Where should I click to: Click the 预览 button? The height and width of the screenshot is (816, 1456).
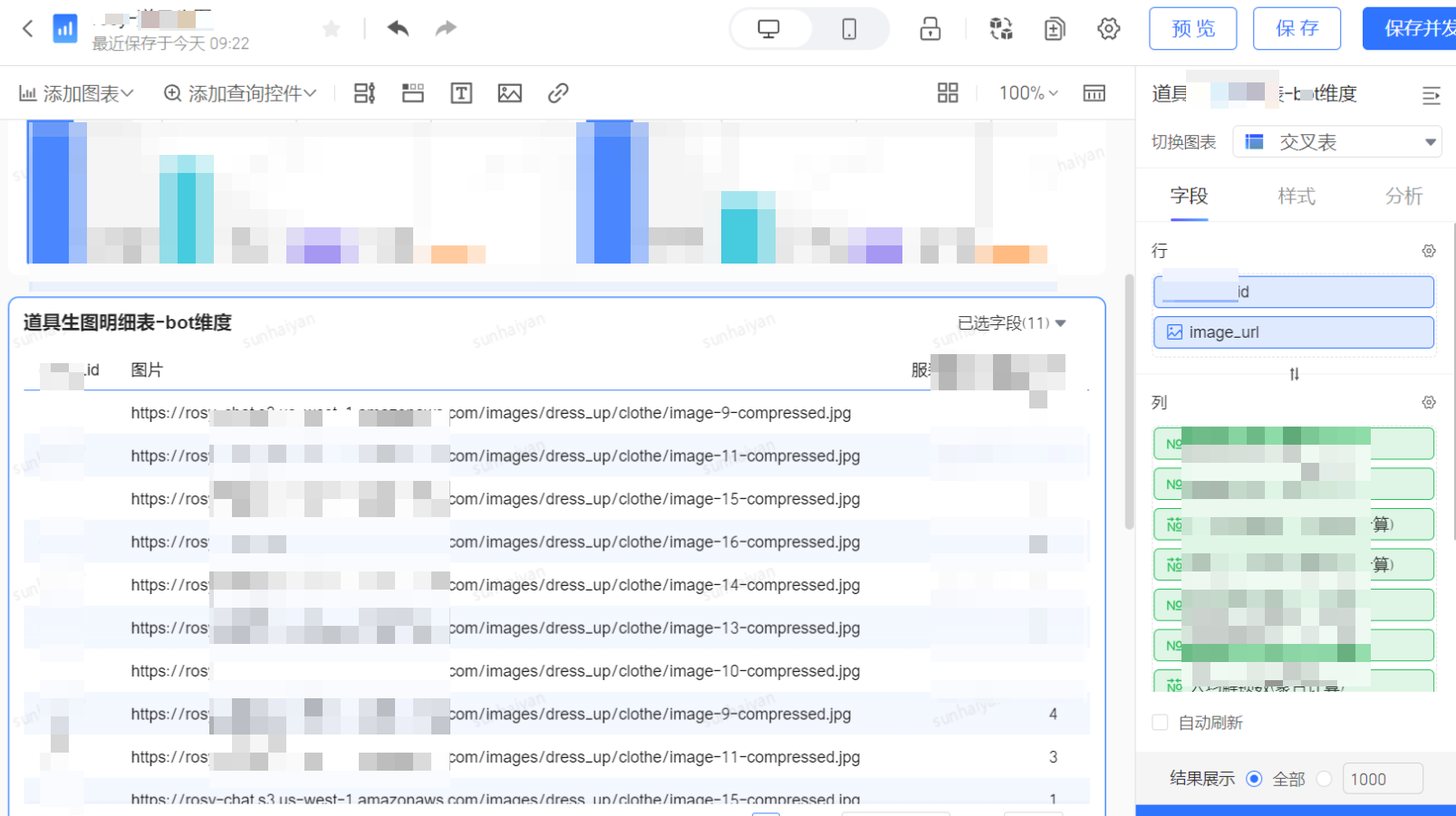point(1192,29)
